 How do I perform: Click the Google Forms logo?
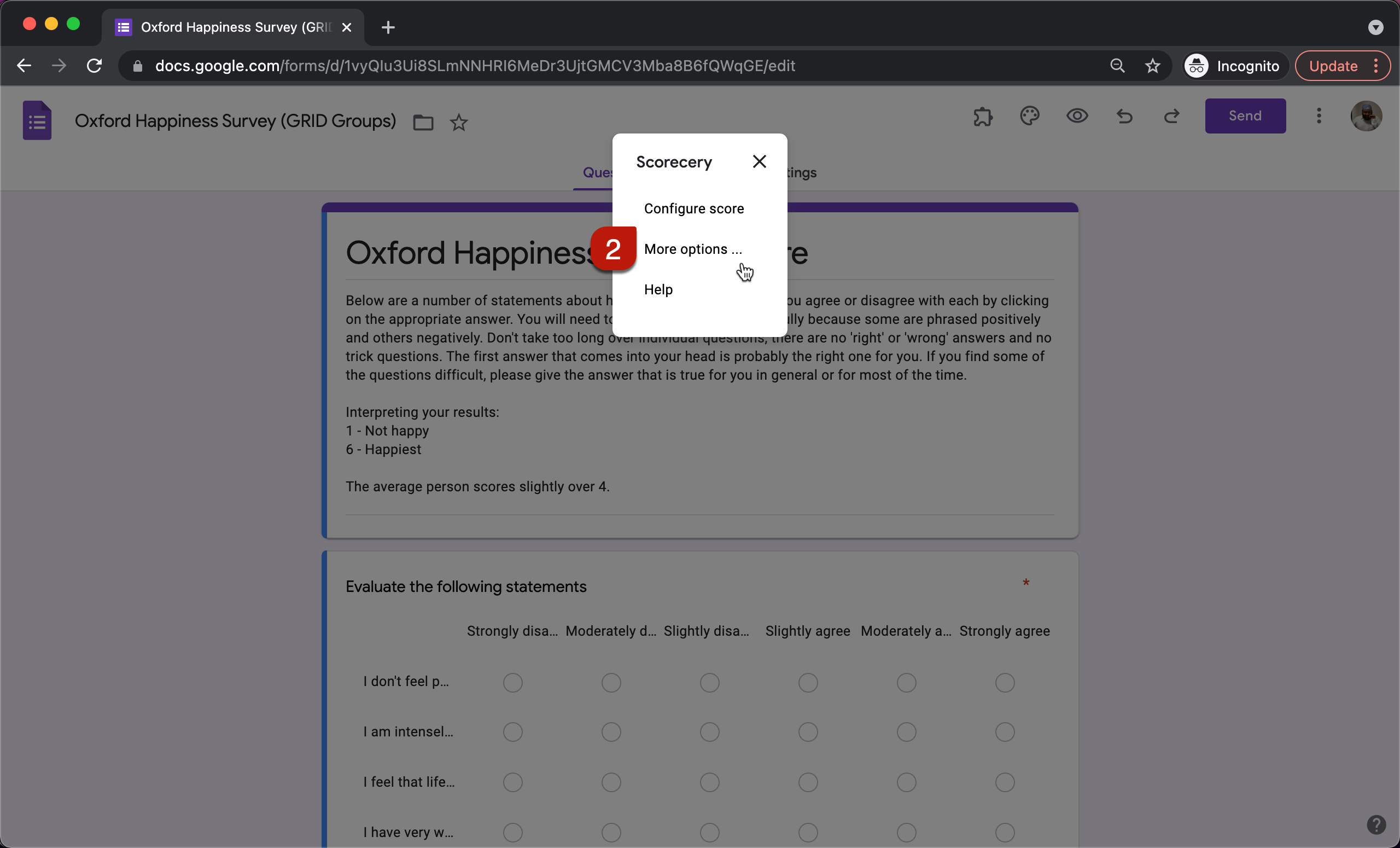[36, 120]
